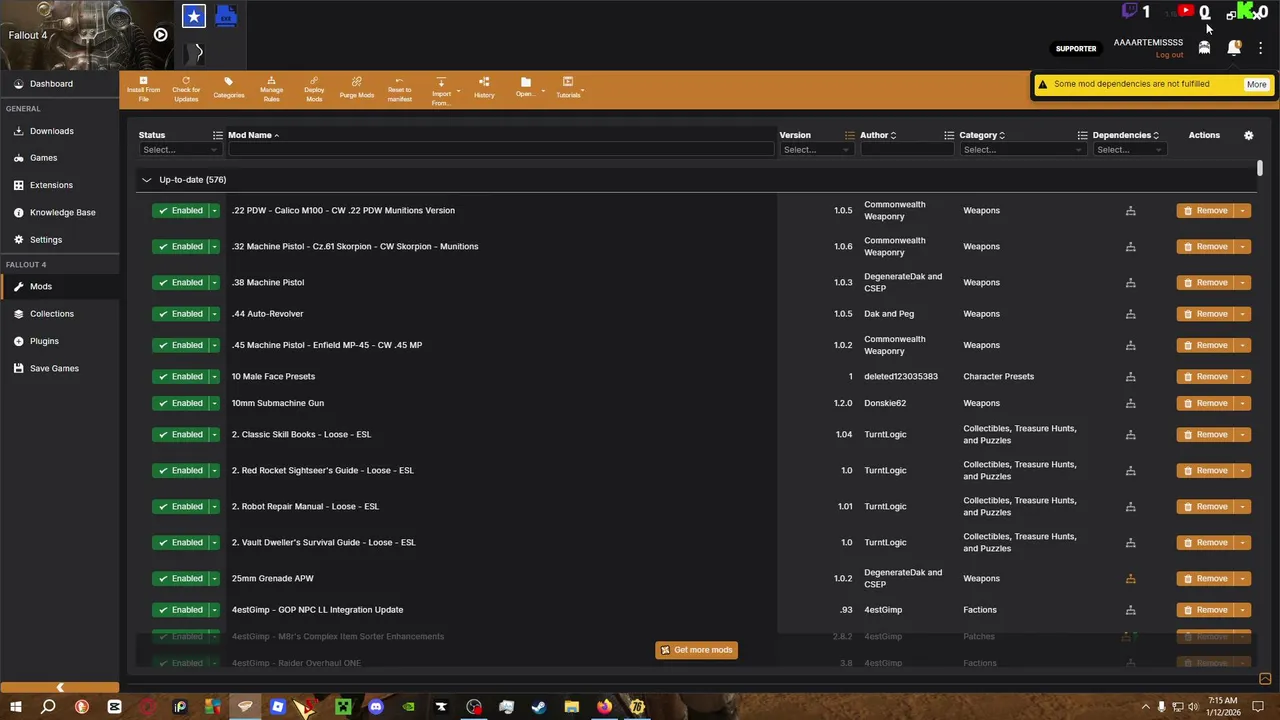
Task: Disable the .32 Machine Pistol Skorpion mod
Action: point(179,247)
